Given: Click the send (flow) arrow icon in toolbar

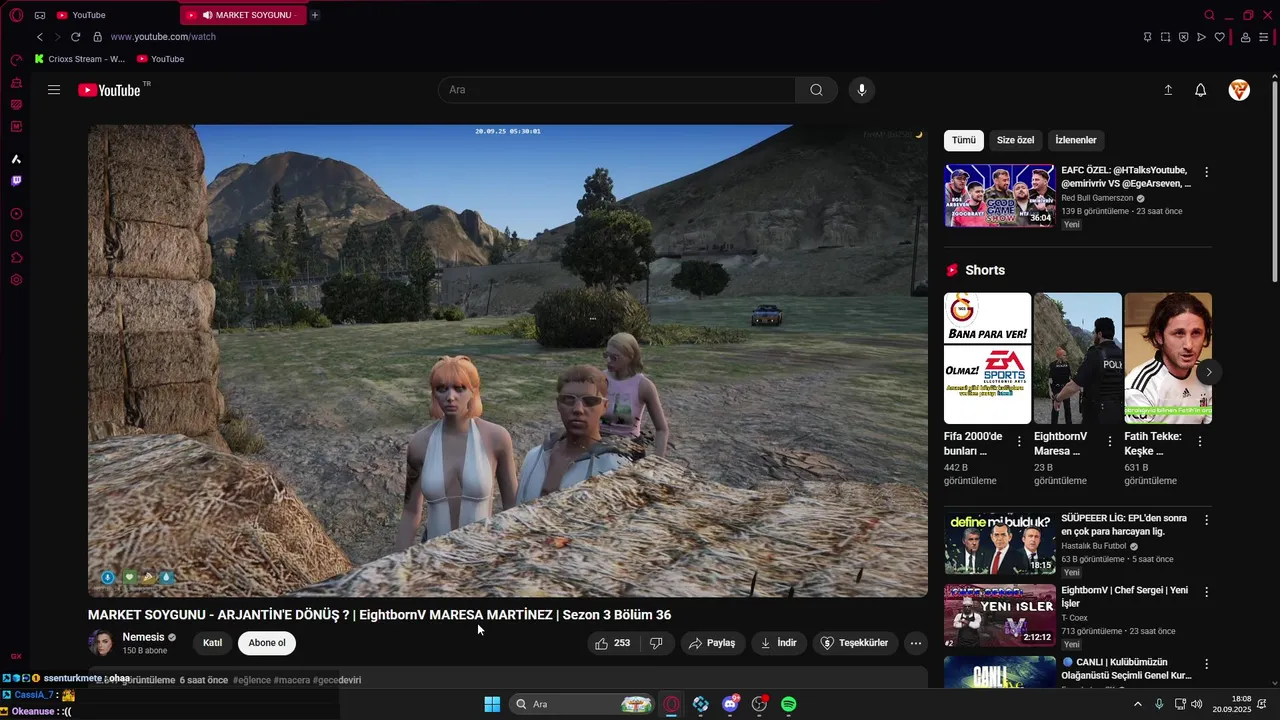Looking at the screenshot, I should [1201, 37].
